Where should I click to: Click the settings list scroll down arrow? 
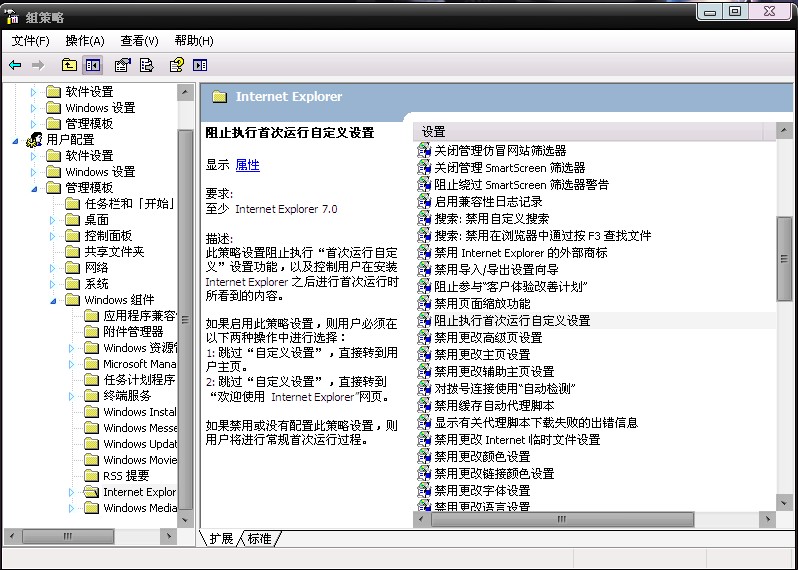[x=784, y=503]
